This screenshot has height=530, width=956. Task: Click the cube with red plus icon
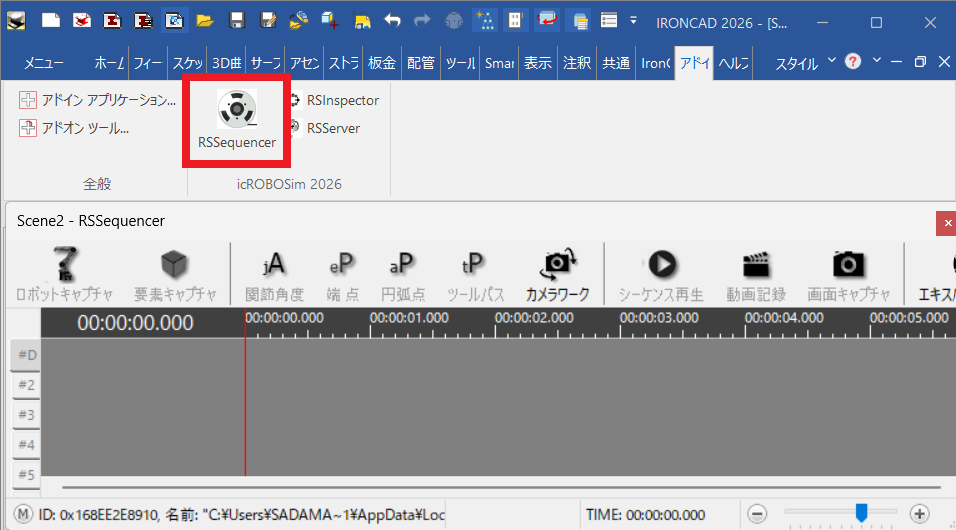click(x=330, y=21)
